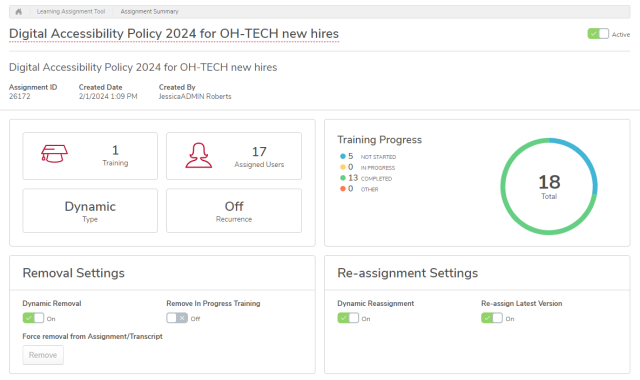Open the 17 Assigned Users count
640x380 pixels.
click(x=259, y=152)
